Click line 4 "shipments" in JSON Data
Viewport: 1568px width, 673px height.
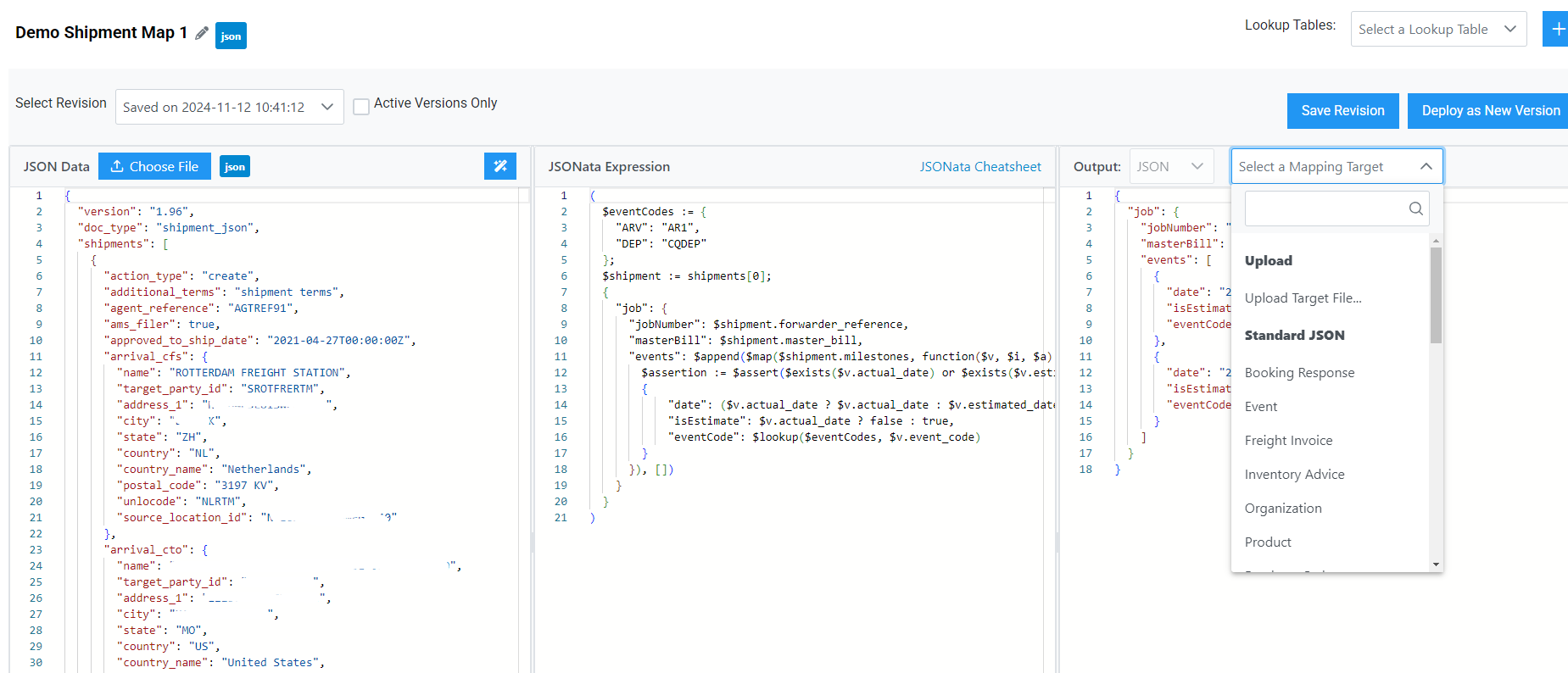(123, 244)
